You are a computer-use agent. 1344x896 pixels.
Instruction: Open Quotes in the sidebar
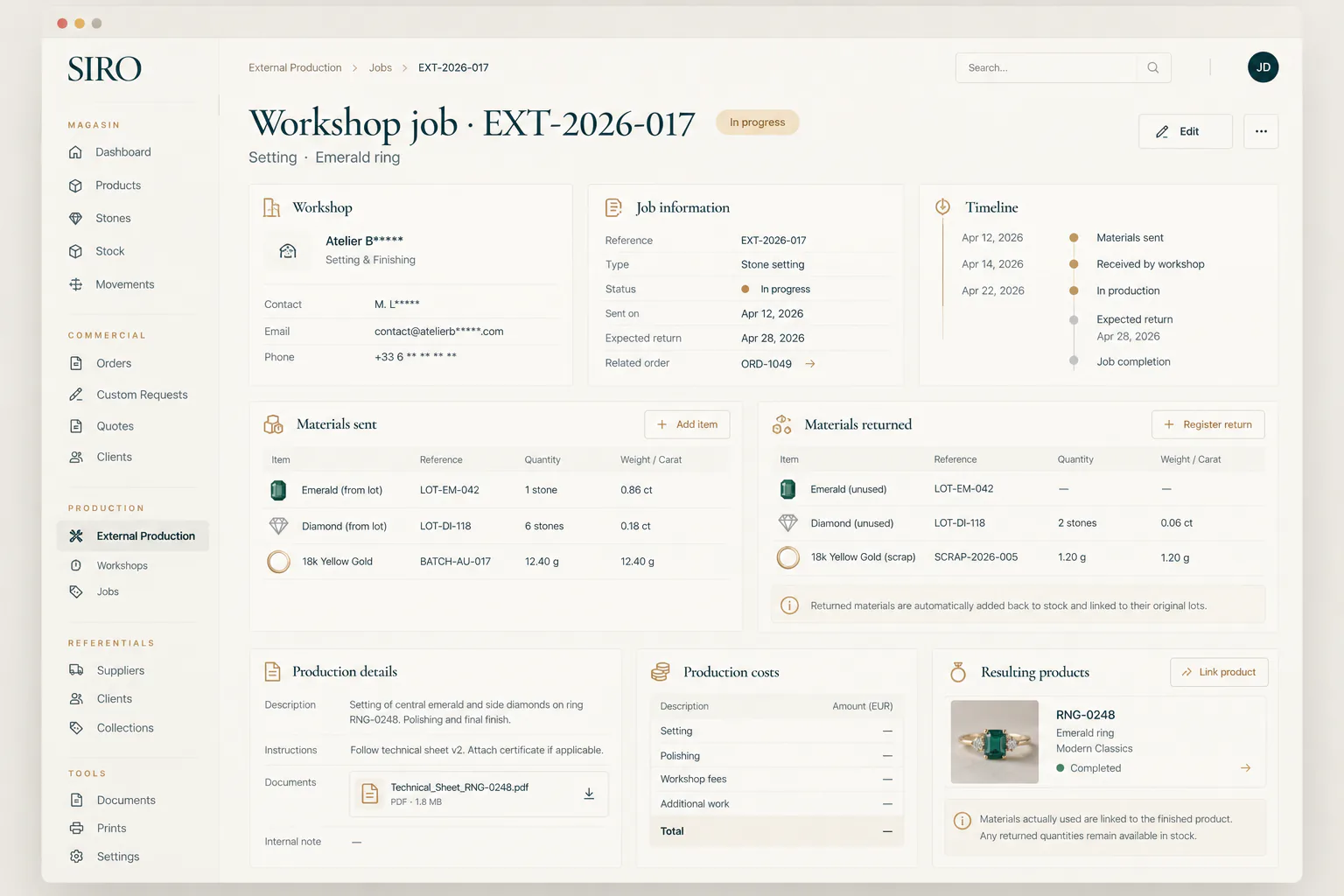coord(115,426)
